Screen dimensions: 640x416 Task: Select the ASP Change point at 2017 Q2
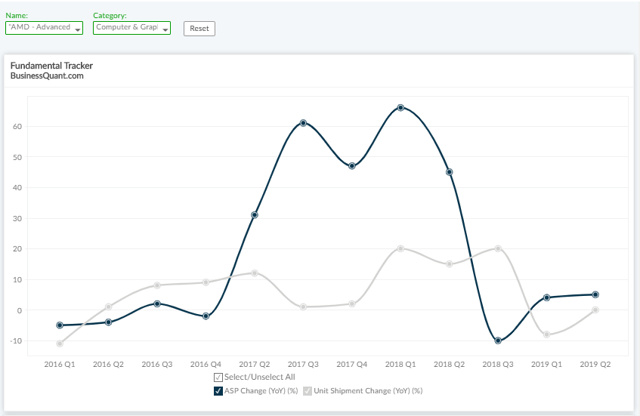(255, 215)
